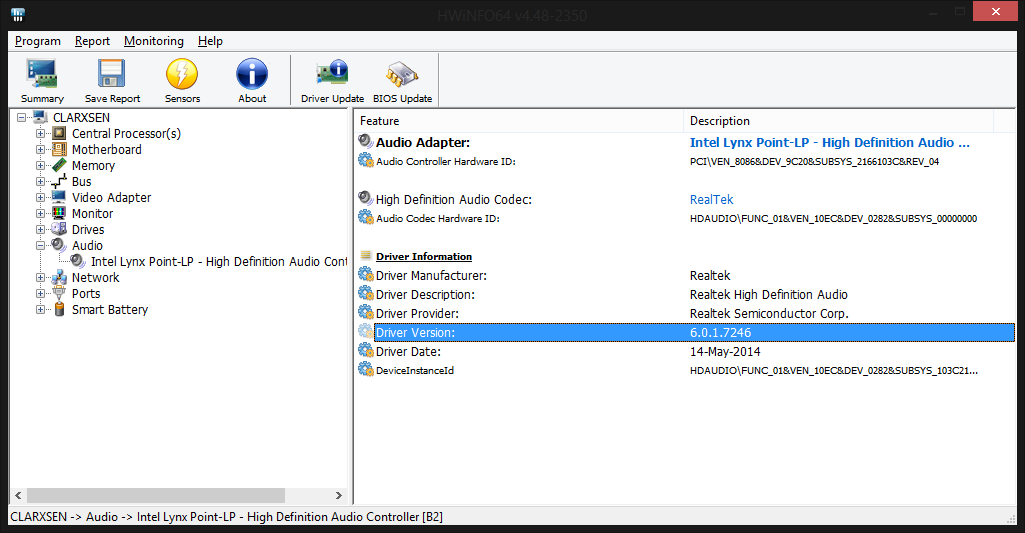This screenshot has width=1025, height=533.
Task: Click the tree scrollbar left arrow
Action: click(18, 495)
